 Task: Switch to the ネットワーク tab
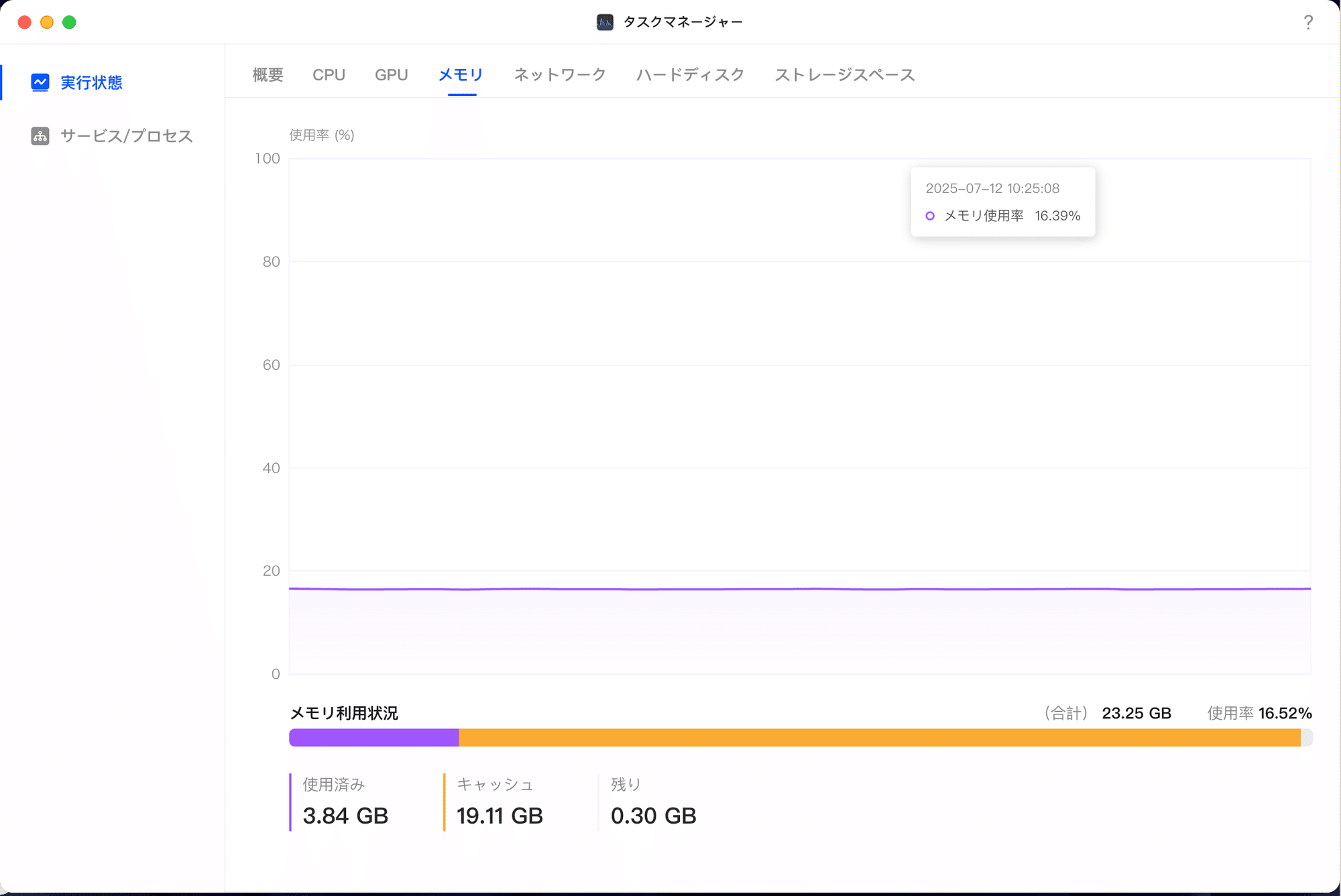560,75
